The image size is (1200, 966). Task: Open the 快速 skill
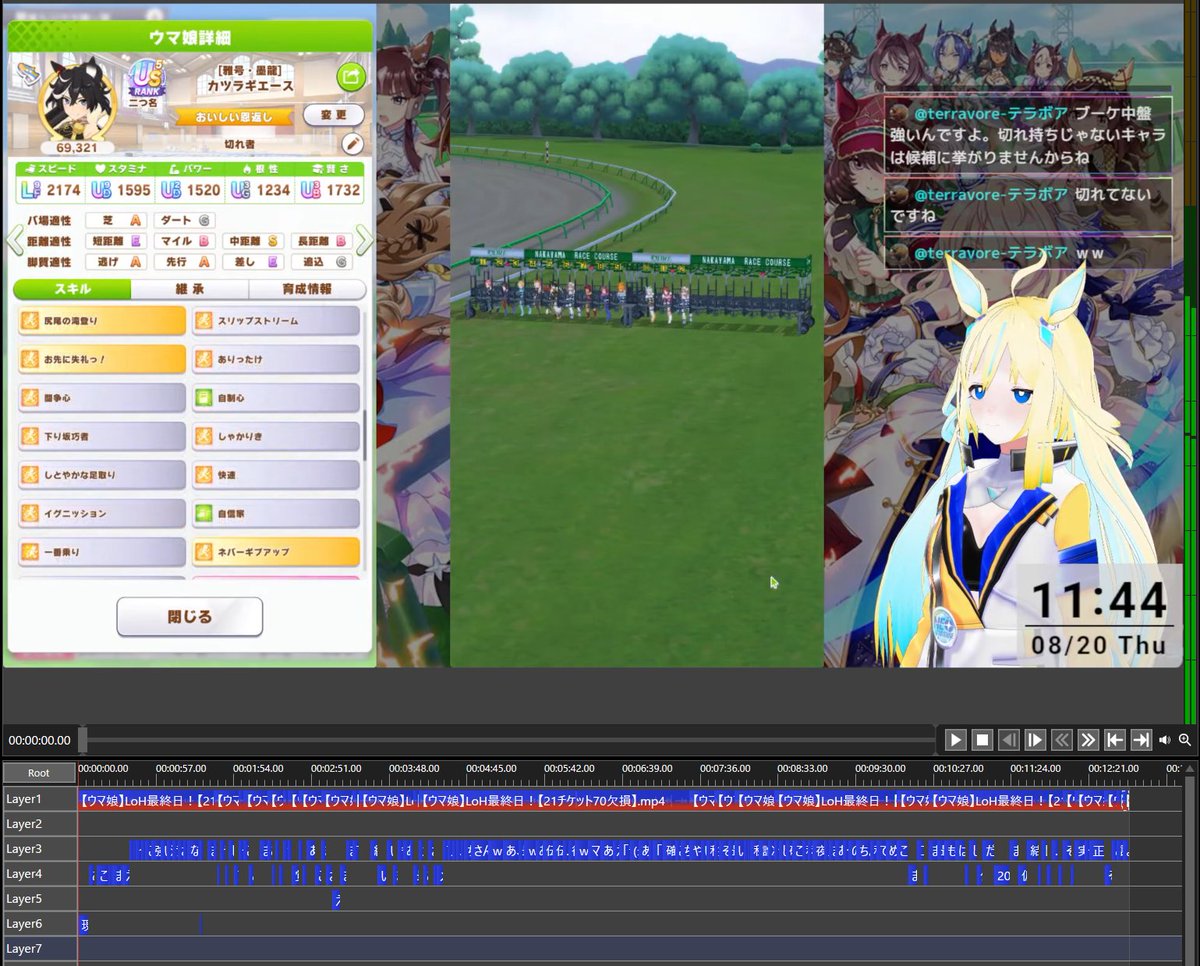pos(275,475)
